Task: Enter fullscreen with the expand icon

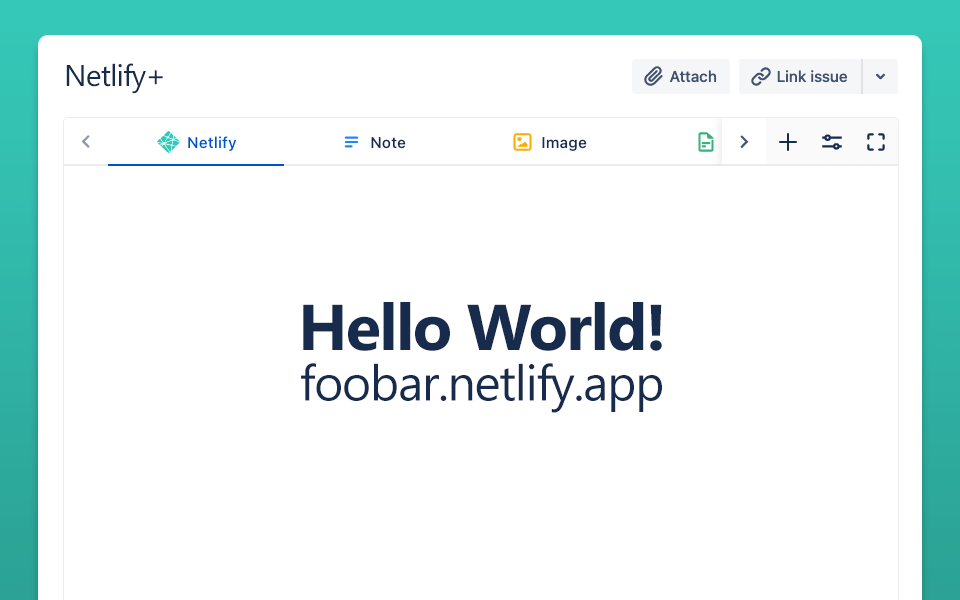Action: [x=876, y=142]
